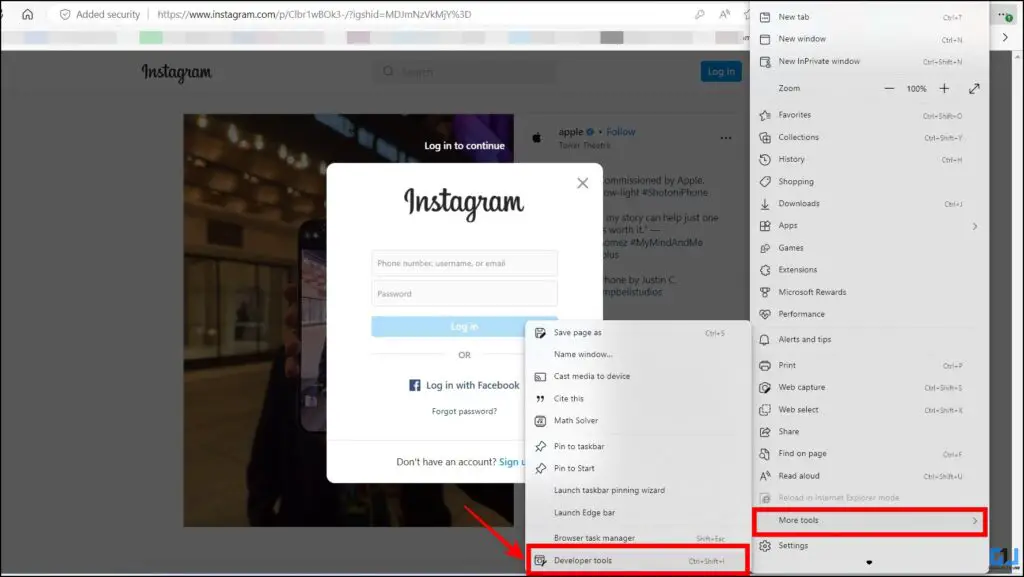Image resolution: width=1024 pixels, height=577 pixels.
Task: Click Log in with Facebook link
Action: (464, 386)
